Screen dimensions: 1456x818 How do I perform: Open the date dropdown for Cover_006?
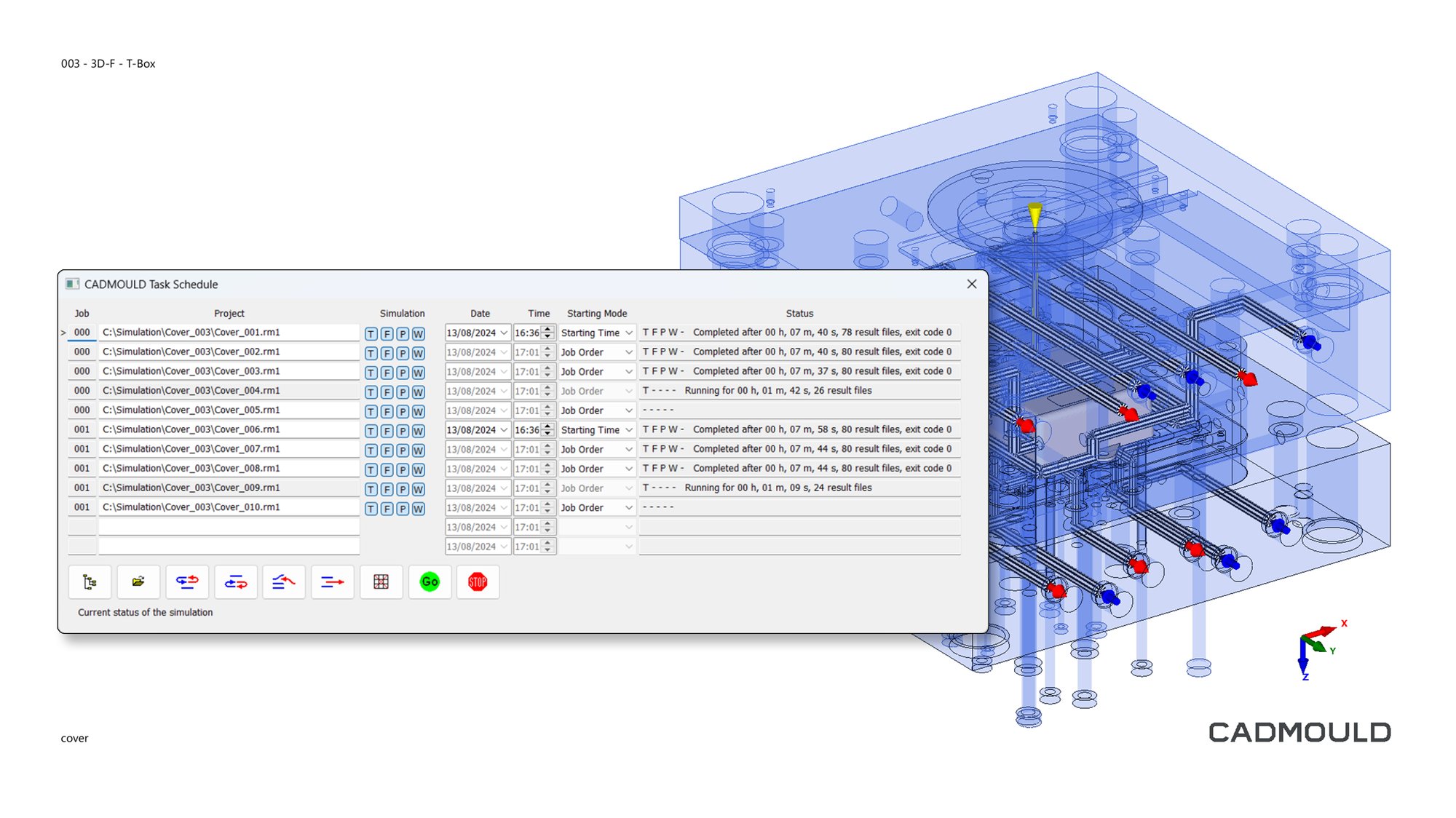[504, 430]
